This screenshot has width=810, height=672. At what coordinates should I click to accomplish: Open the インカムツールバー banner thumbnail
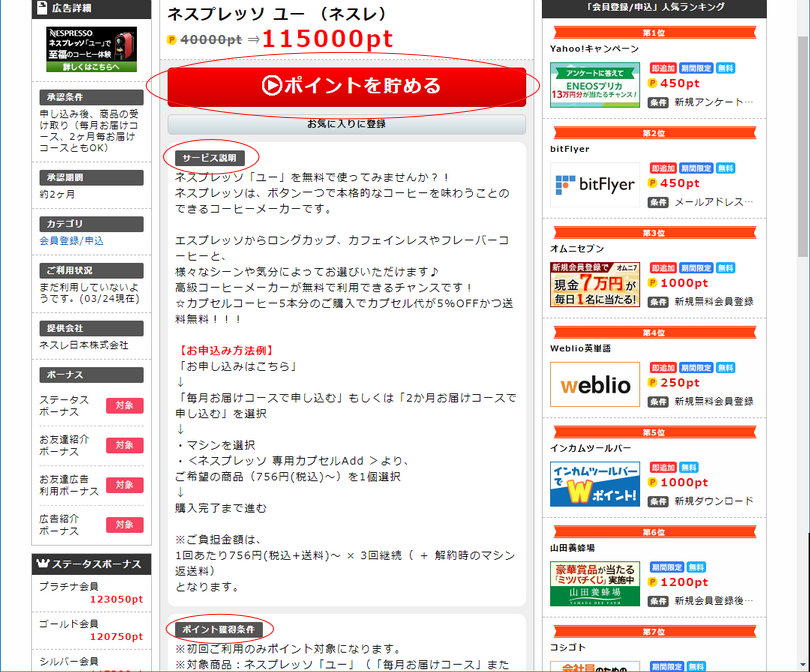[595, 484]
